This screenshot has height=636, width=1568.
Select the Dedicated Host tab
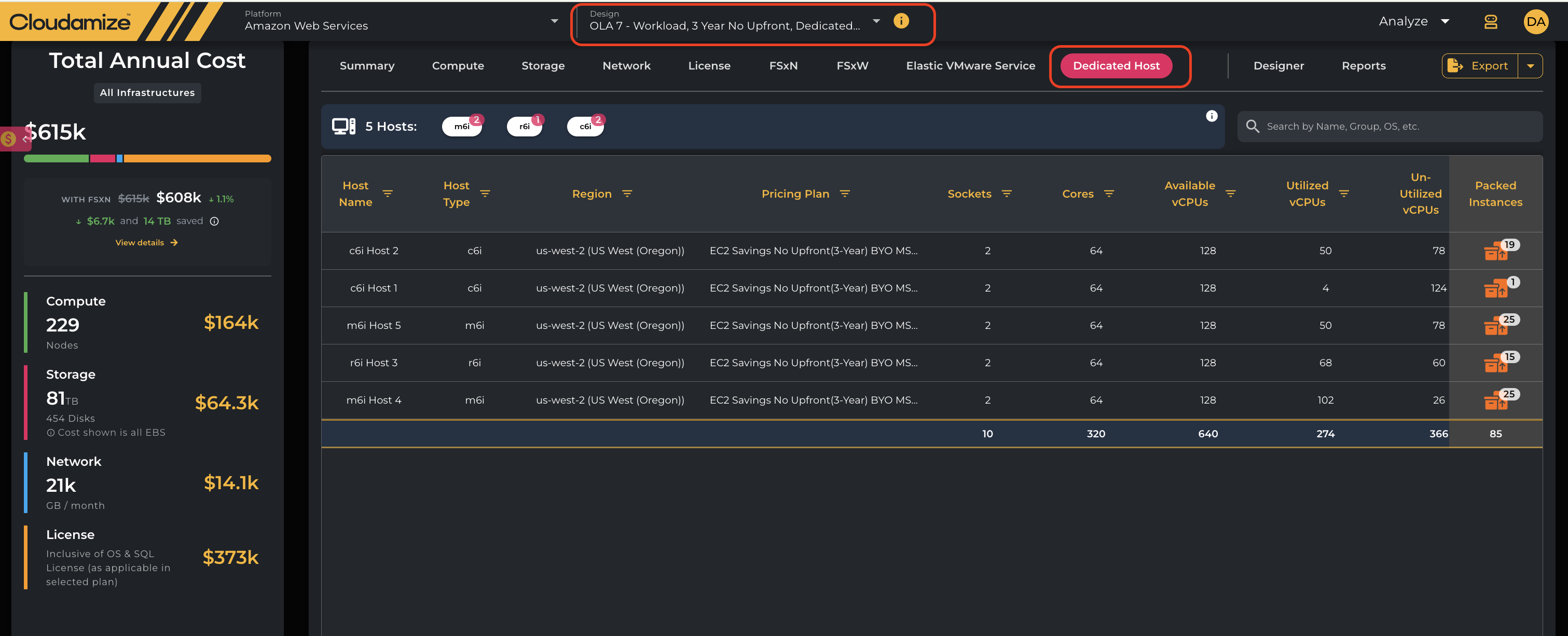[1116, 66]
